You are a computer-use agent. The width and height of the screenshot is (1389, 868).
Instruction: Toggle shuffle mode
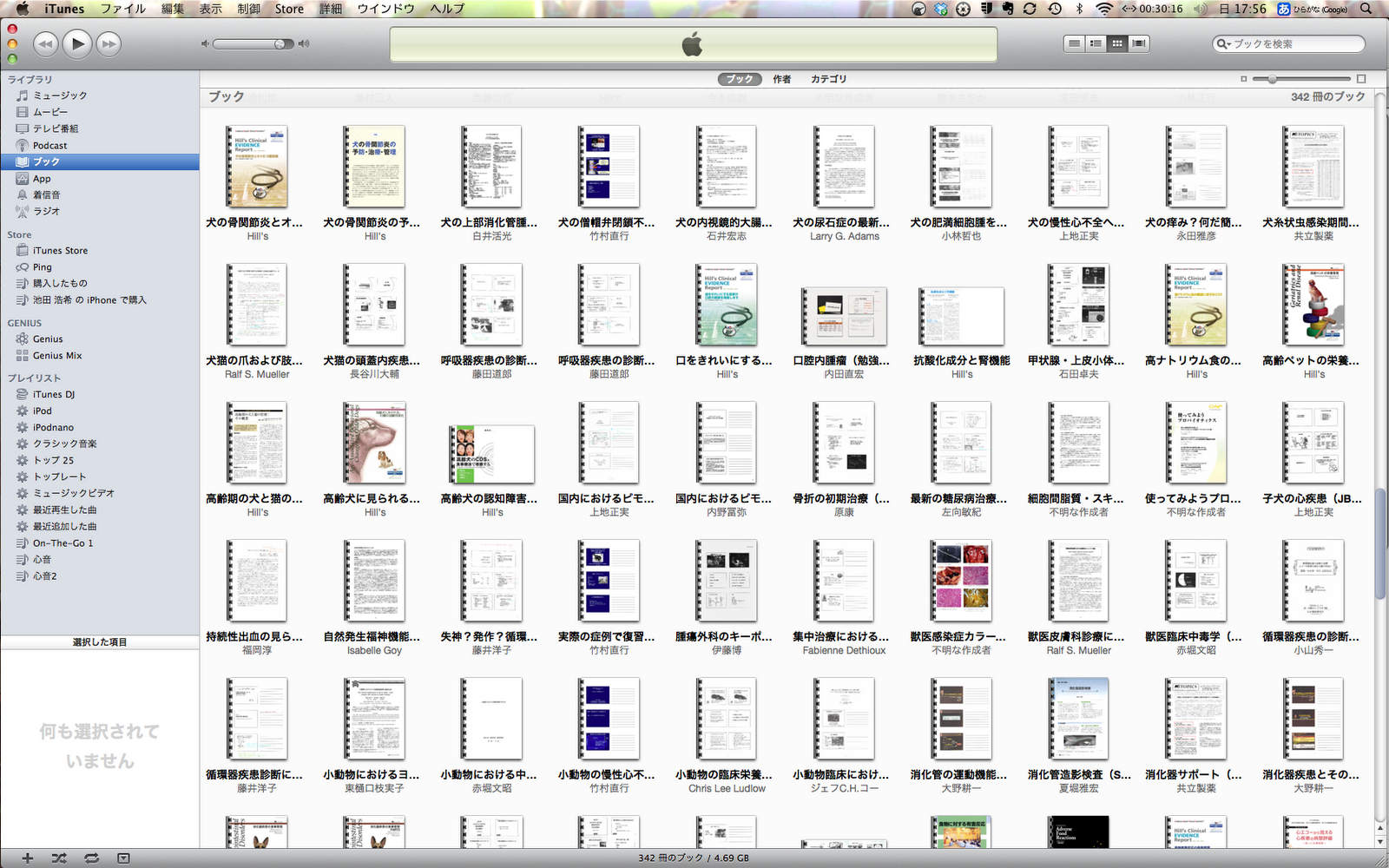click(59, 858)
